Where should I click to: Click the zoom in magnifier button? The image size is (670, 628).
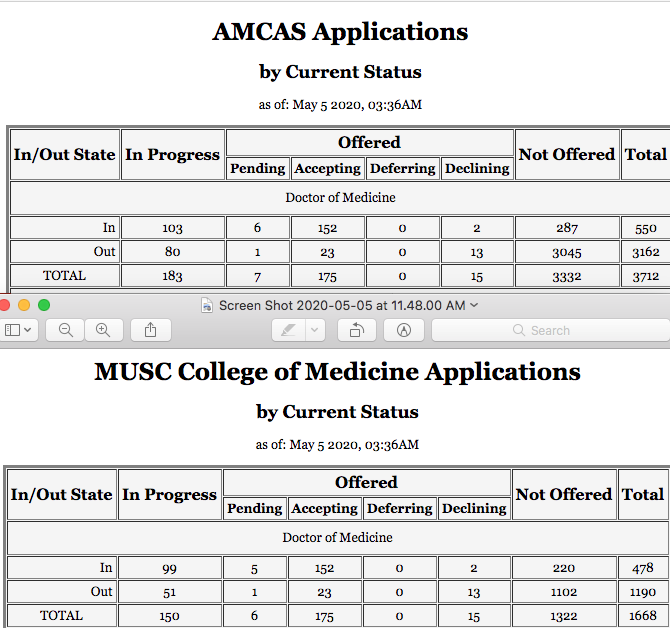[103, 330]
